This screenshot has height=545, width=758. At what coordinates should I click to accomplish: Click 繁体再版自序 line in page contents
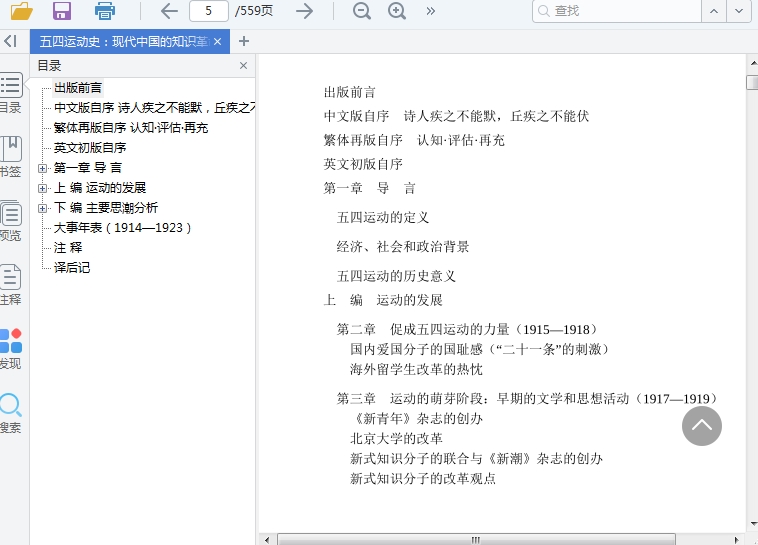tap(414, 140)
